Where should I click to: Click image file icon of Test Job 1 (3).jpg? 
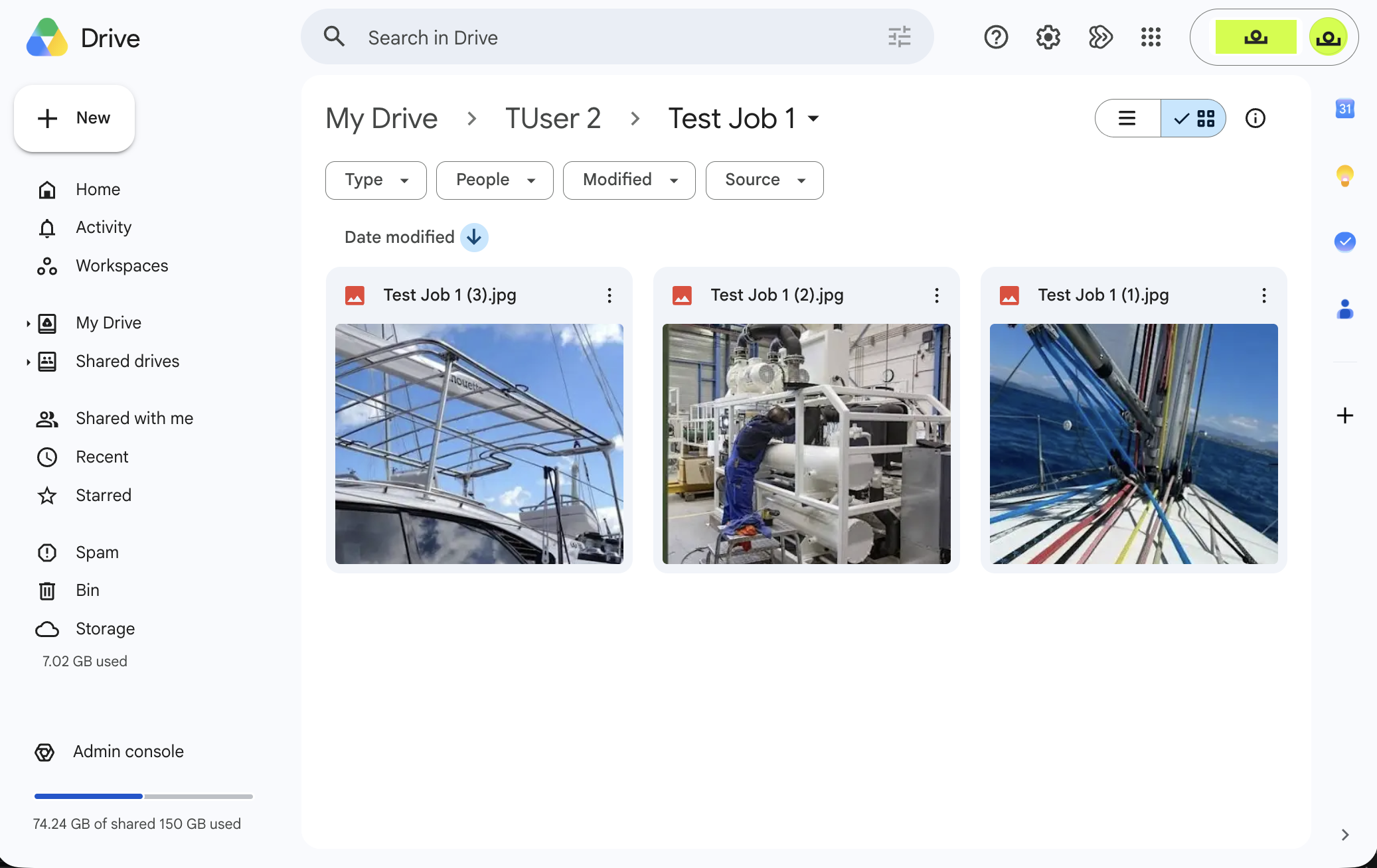coord(355,295)
